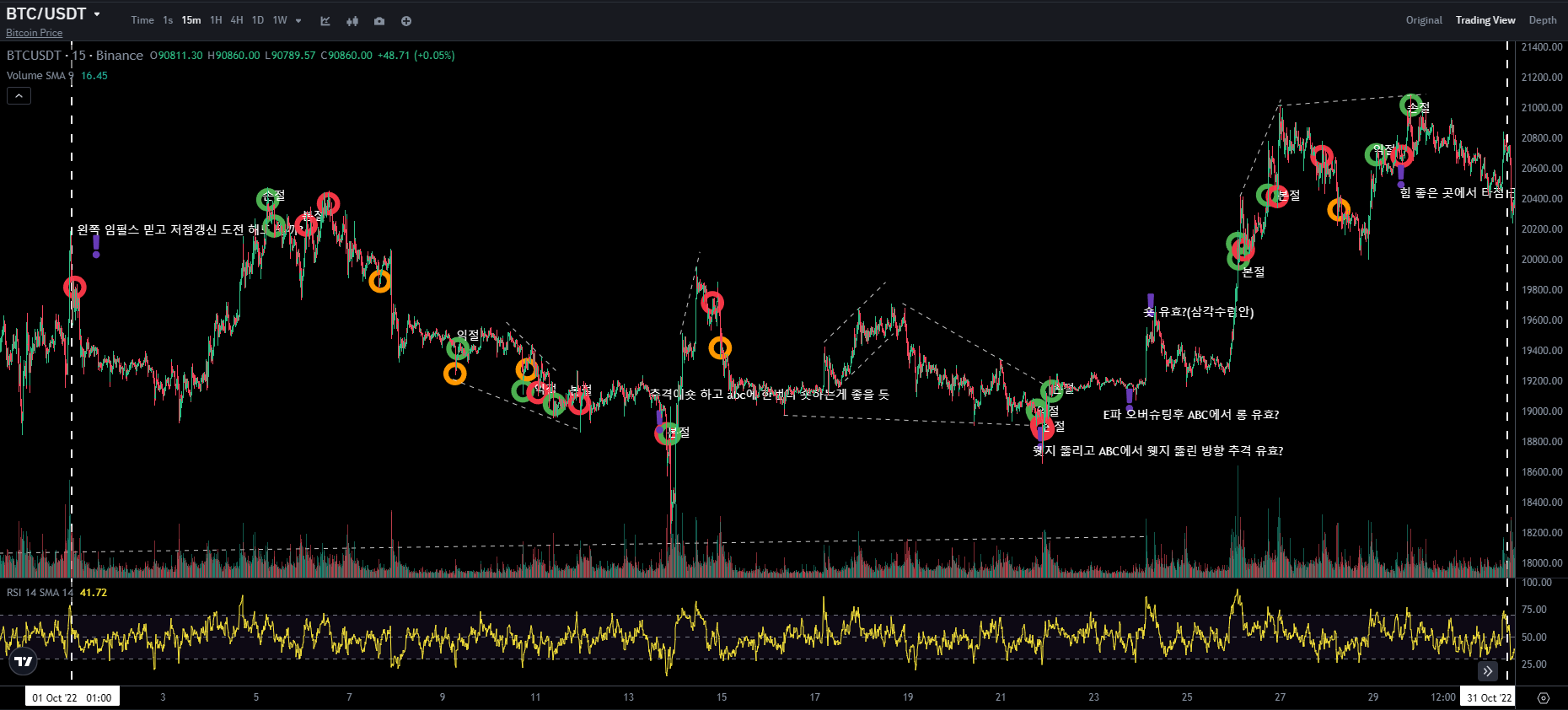This screenshot has width=1568, height=710.
Task: Click the plus circle icon in toolbar
Action: (406, 21)
